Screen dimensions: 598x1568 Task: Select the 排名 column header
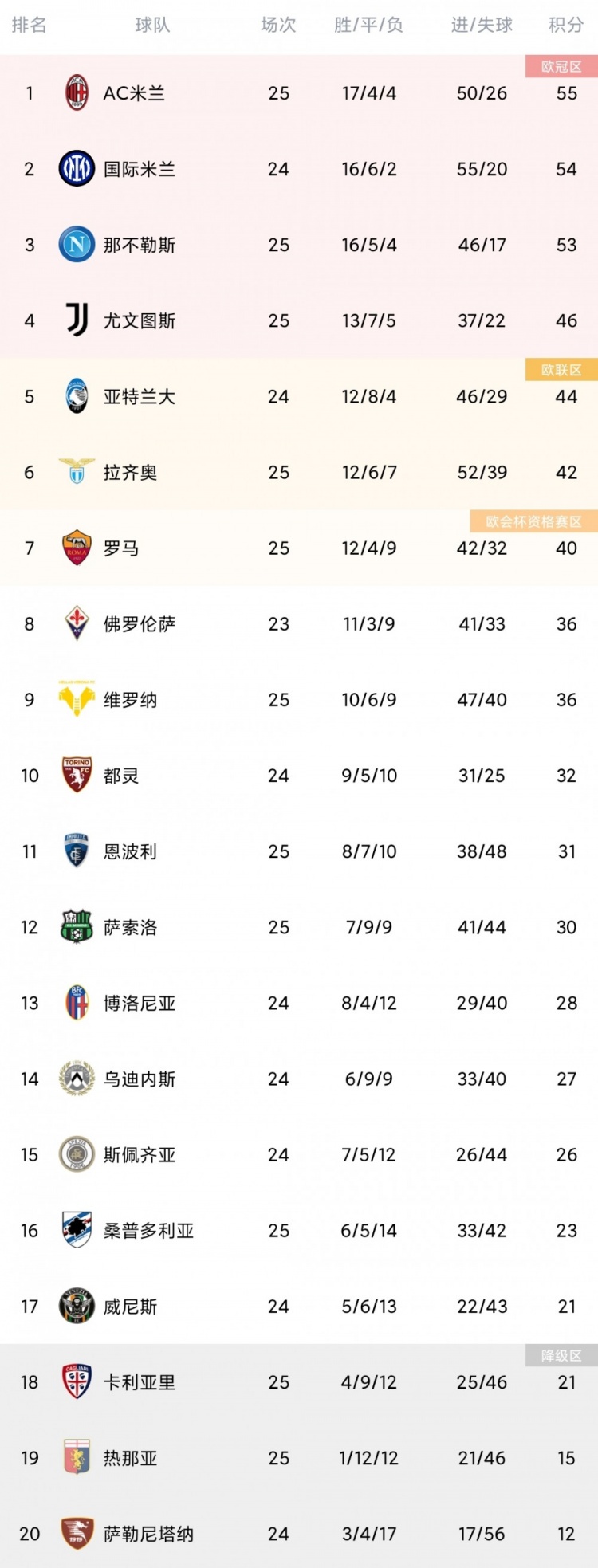pyautogui.click(x=30, y=26)
